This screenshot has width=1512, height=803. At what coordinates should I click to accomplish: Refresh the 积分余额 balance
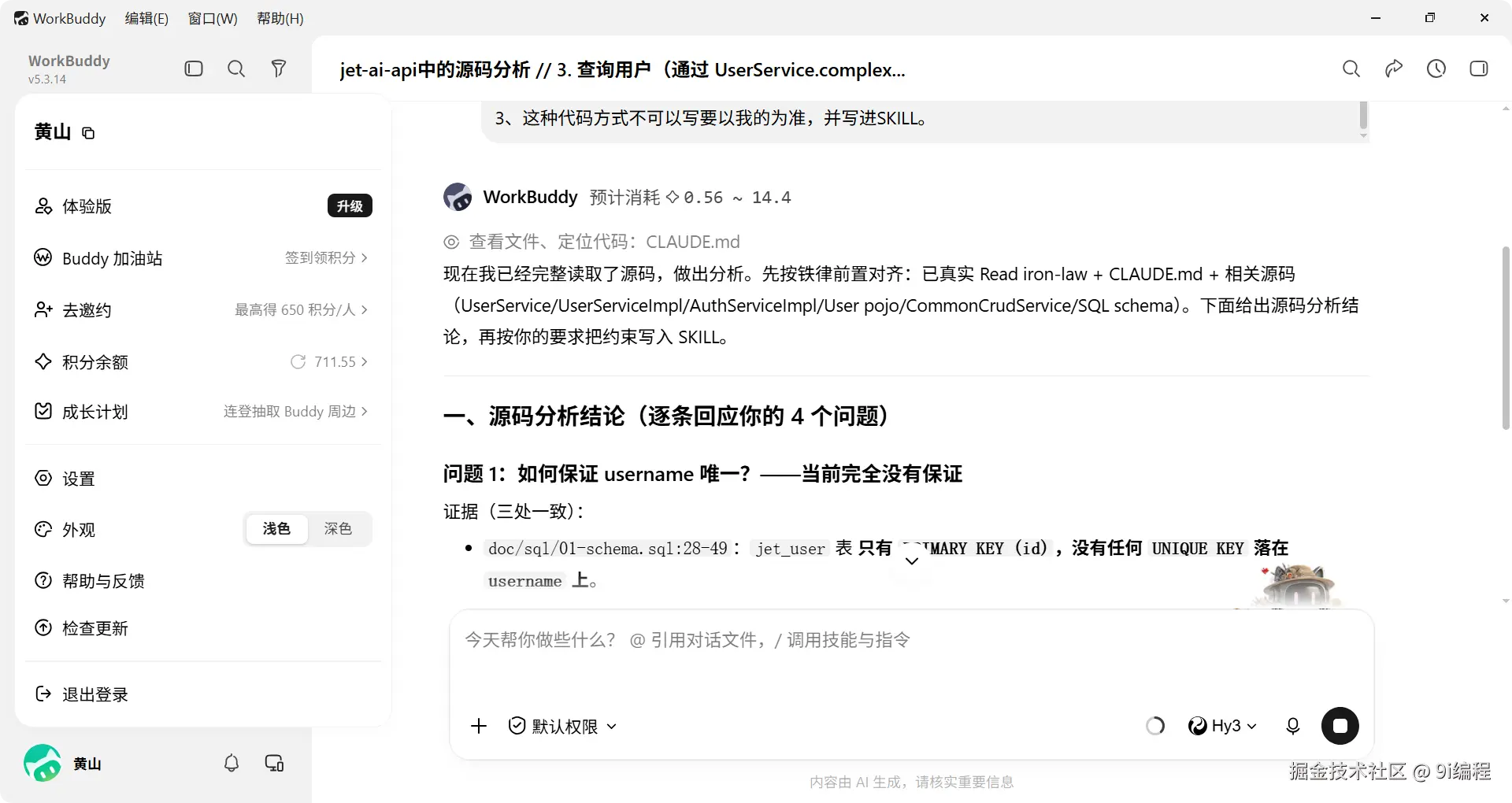(x=298, y=361)
